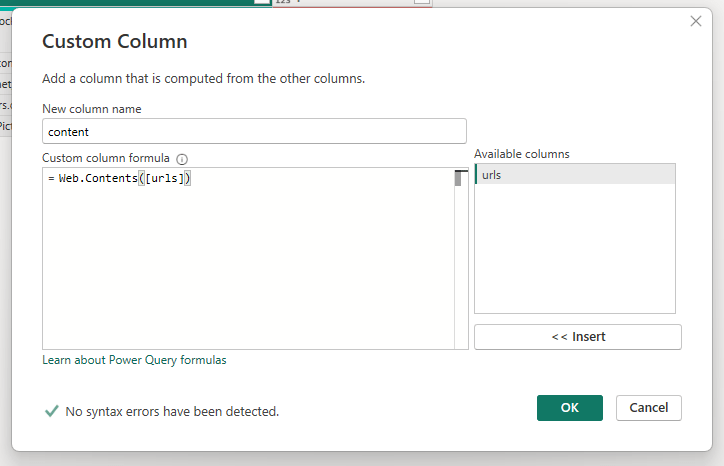724x466 pixels.
Task: Click the info icon beside Custom column formula
Action: point(182,159)
